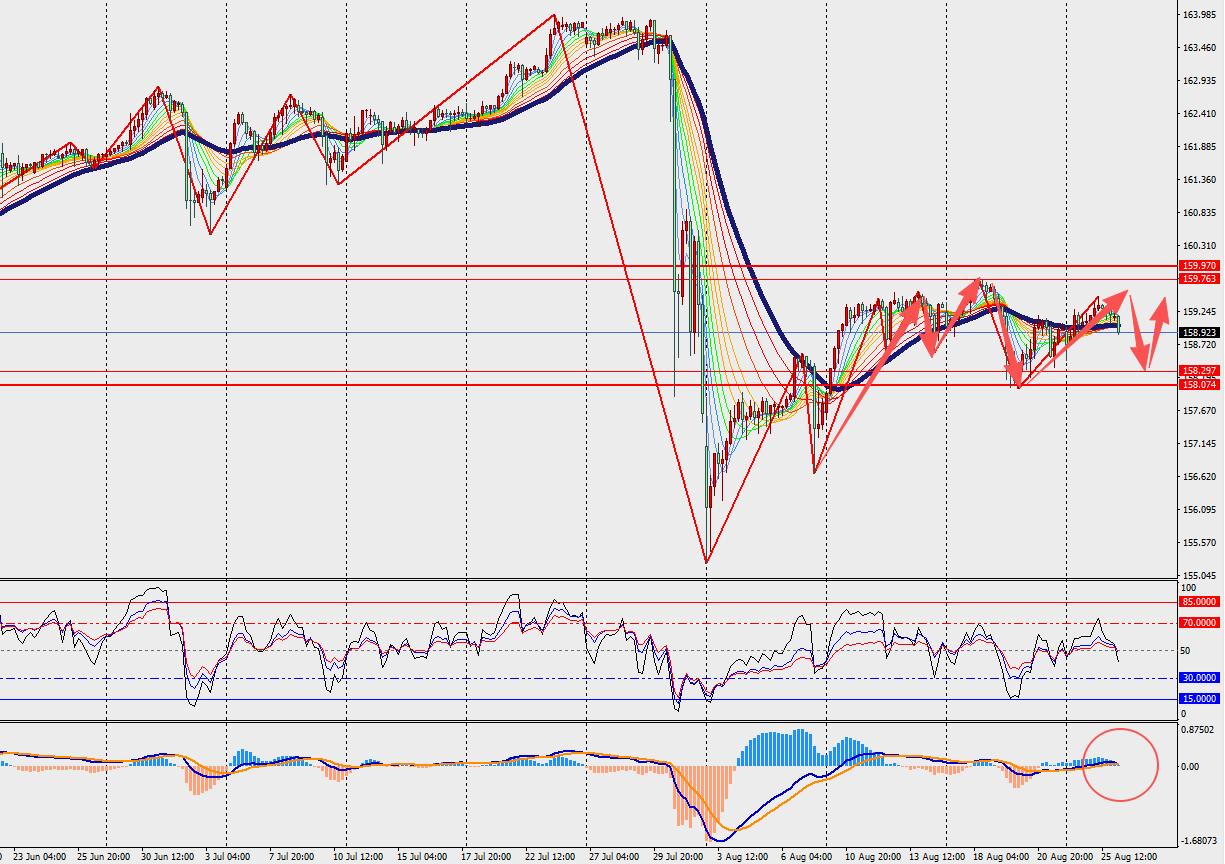The image size is (1225, 864).
Task: Select the RSI 30.0000 level label
Action: (x=1199, y=678)
